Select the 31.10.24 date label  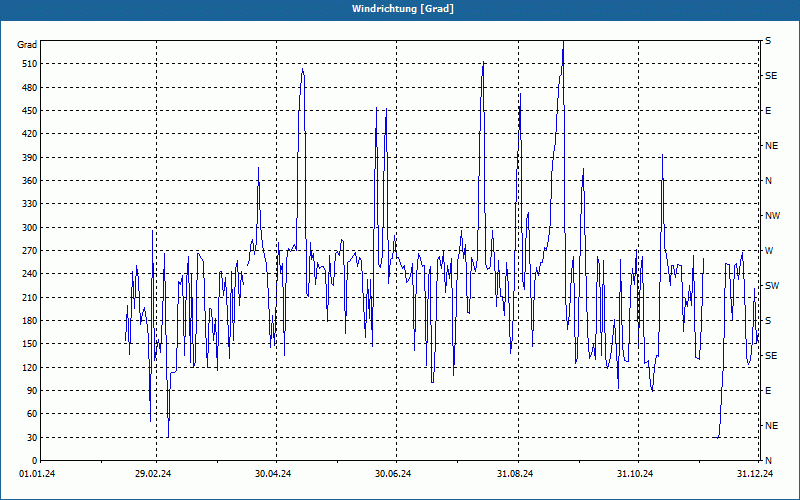pyautogui.click(x=635, y=474)
